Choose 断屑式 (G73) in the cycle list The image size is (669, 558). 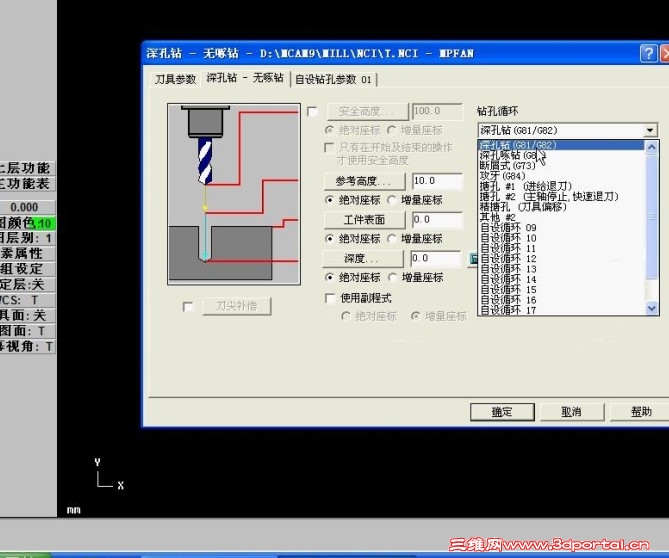click(x=561, y=166)
